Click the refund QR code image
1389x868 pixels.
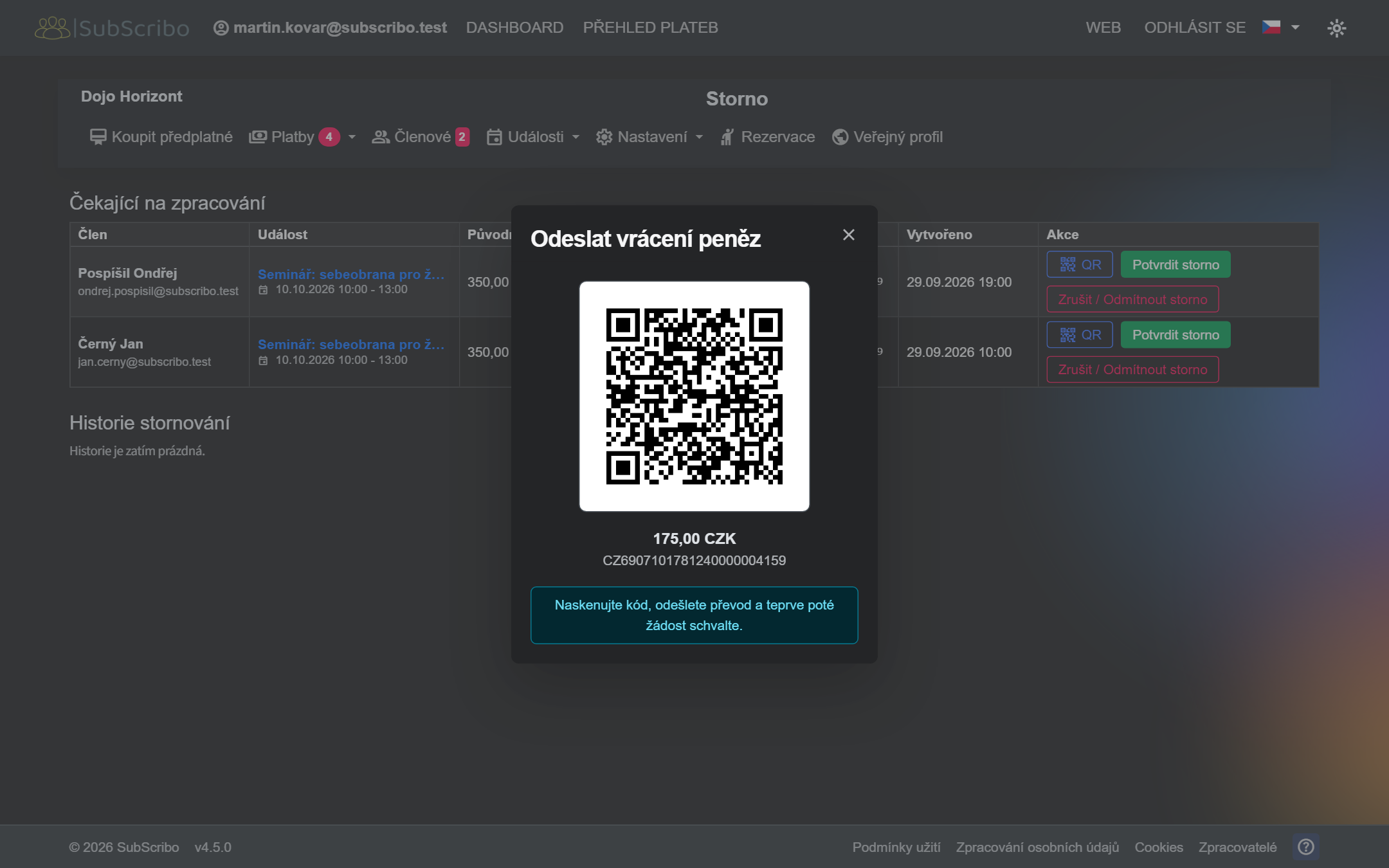point(694,396)
